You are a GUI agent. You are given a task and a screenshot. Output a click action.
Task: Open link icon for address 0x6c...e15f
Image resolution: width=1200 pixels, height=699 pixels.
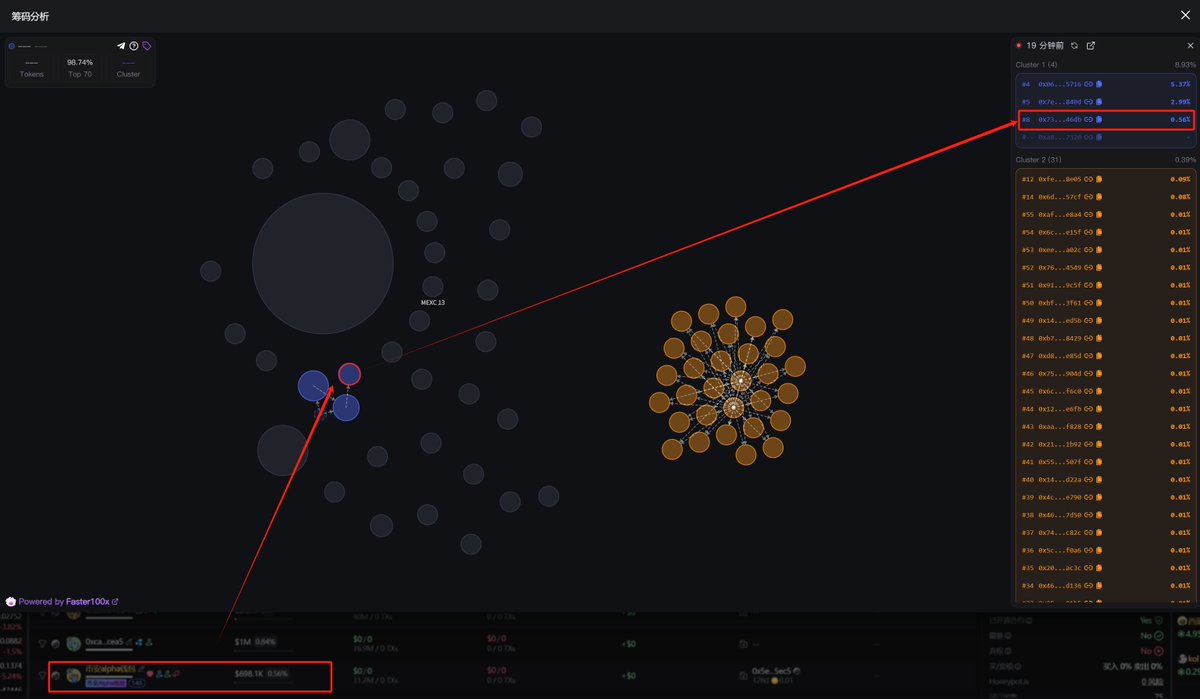tap(1088, 232)
